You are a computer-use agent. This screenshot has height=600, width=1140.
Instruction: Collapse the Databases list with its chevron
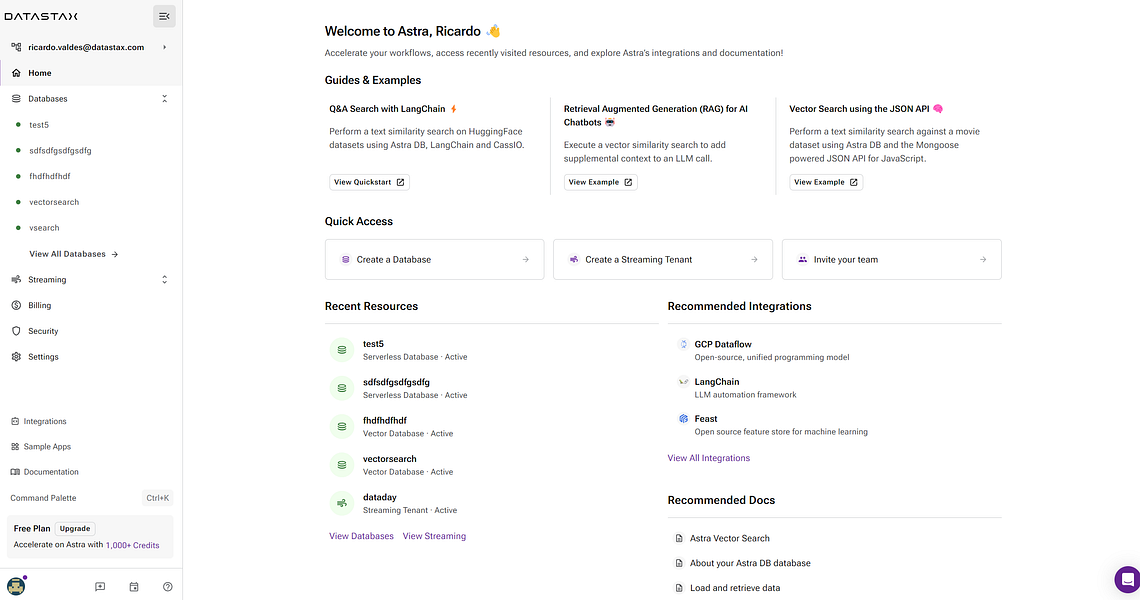pos(164,98)
